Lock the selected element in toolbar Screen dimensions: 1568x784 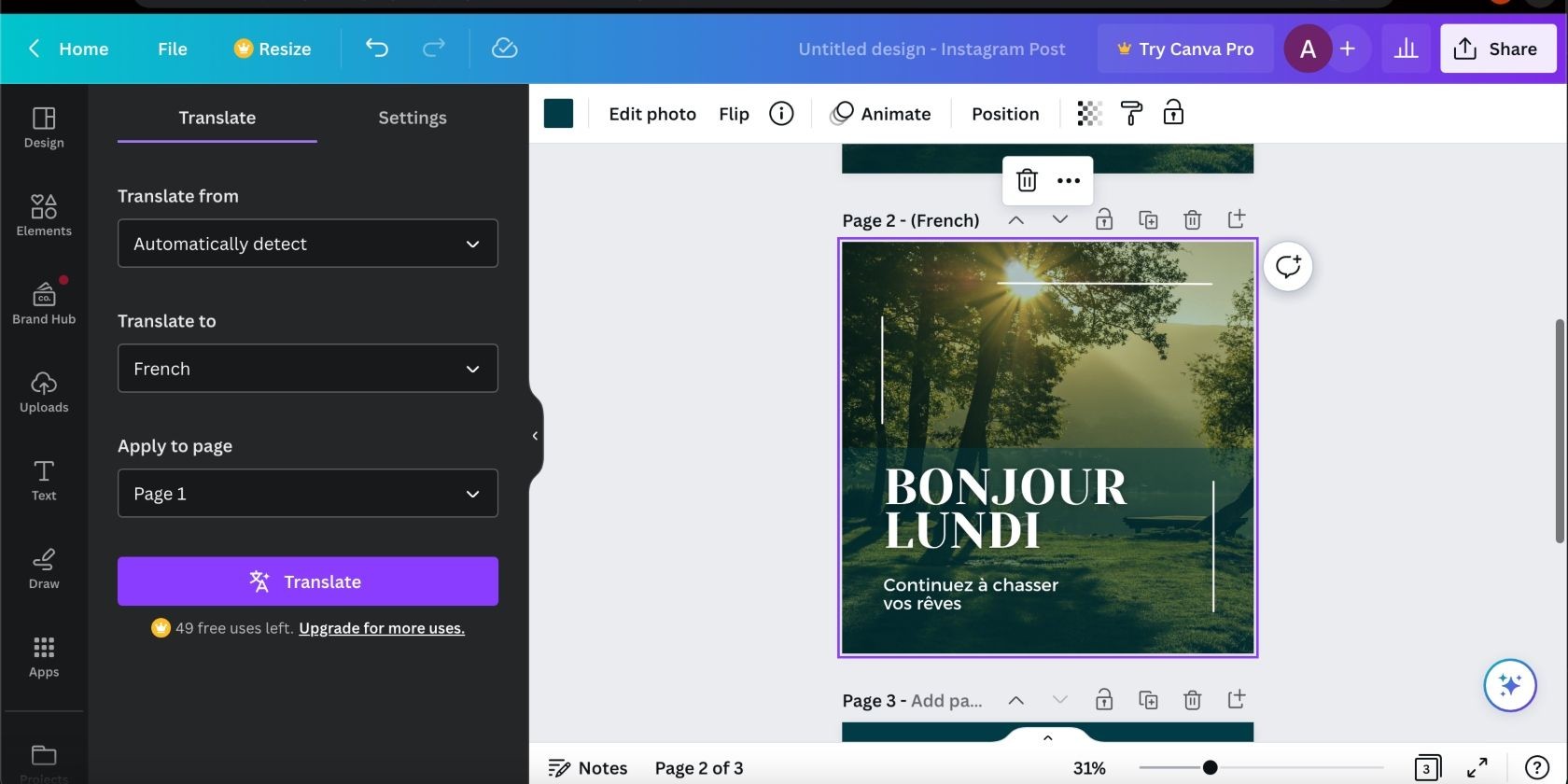1173,114
